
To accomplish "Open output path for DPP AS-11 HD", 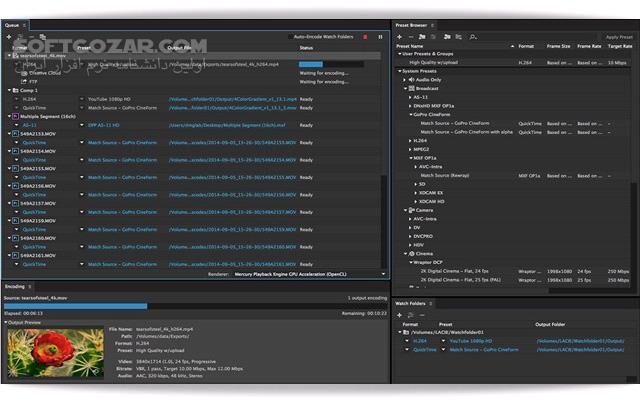I will [x=227, y=125].
